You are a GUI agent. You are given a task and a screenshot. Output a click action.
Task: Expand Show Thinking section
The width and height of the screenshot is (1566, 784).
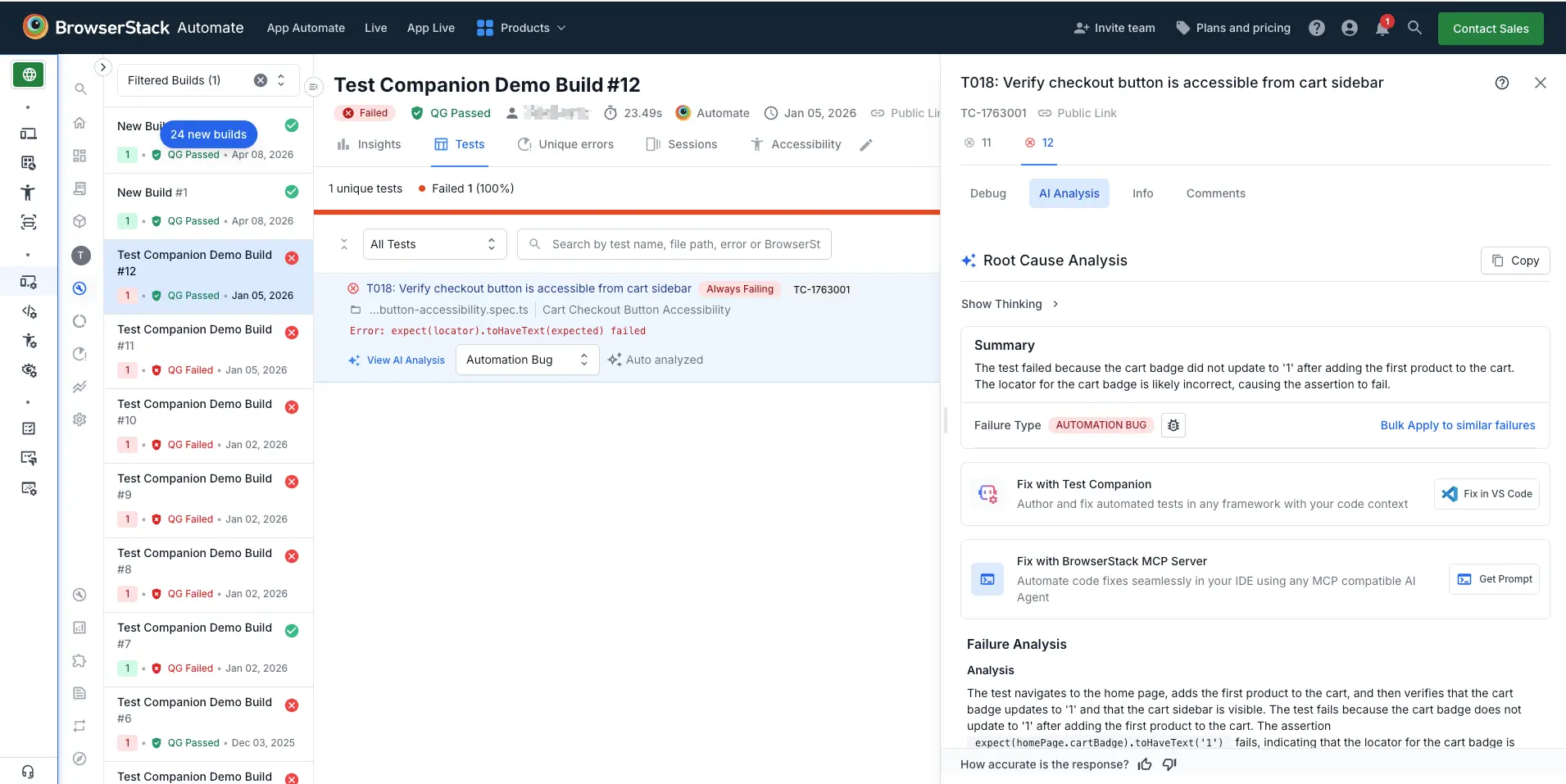(1010, 304)
